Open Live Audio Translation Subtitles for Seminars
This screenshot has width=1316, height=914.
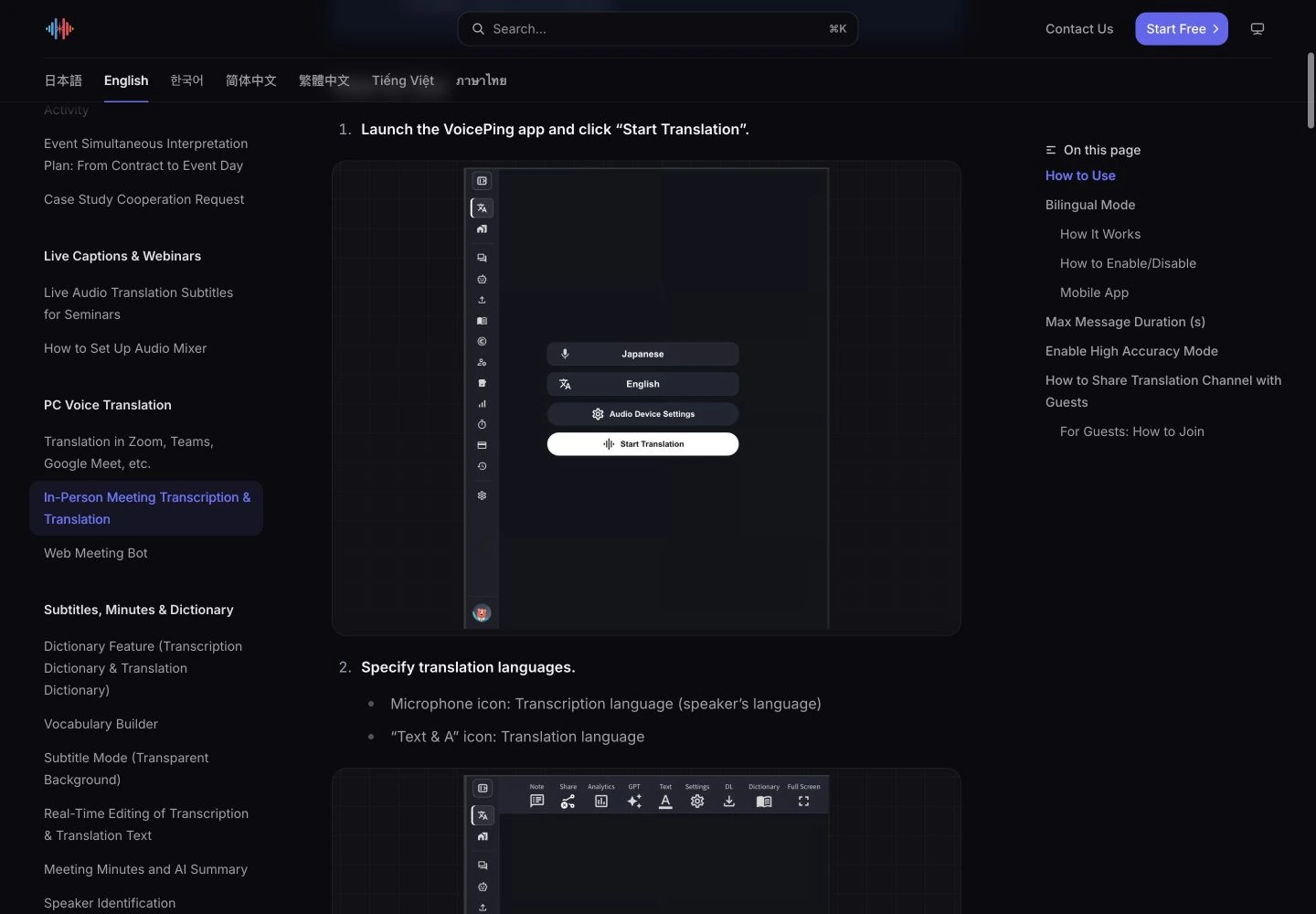click(x=139, y=303)
